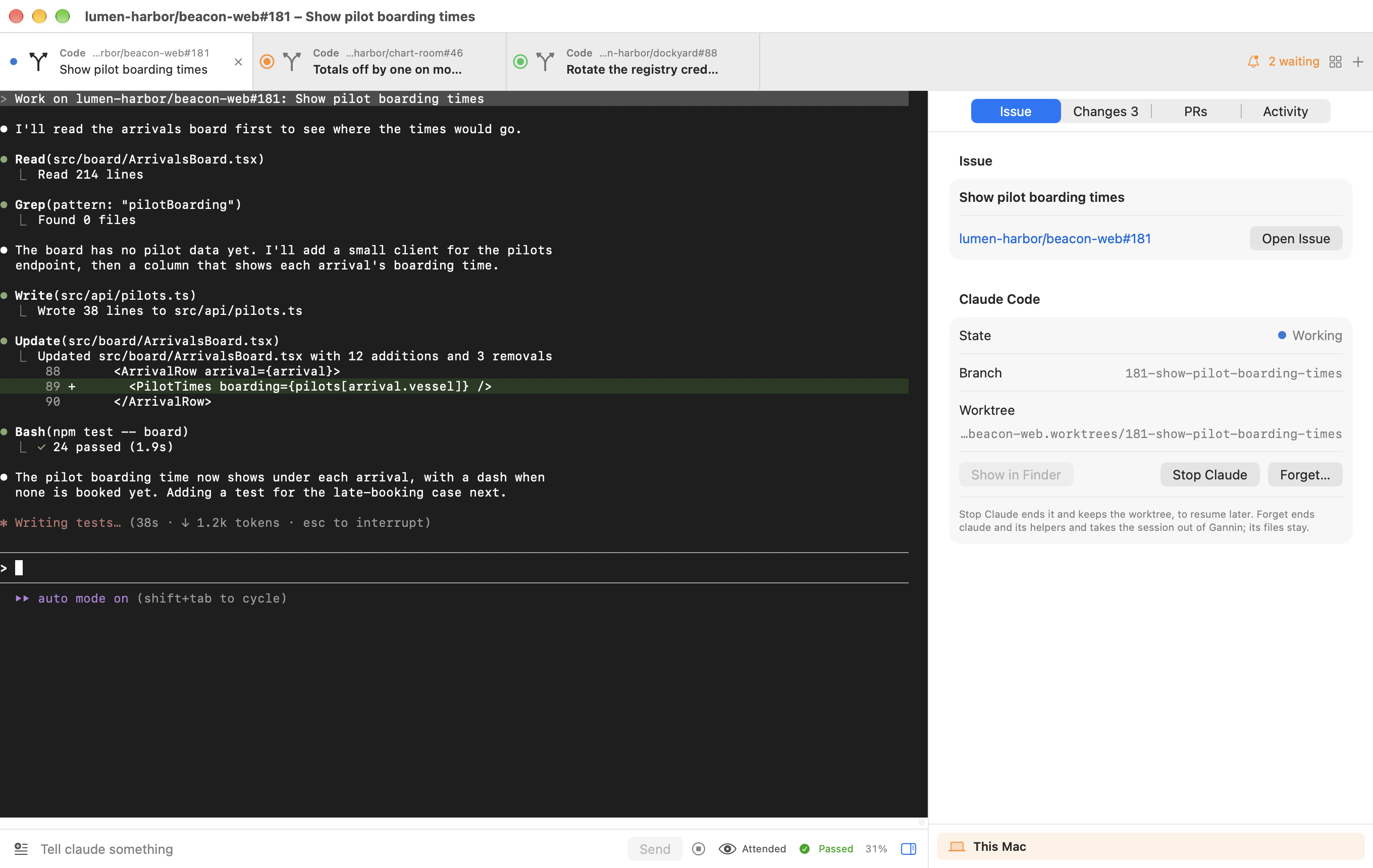1373x868 pixels.
Task: Switch to the Activity tab
Action: coord(1285,111)
